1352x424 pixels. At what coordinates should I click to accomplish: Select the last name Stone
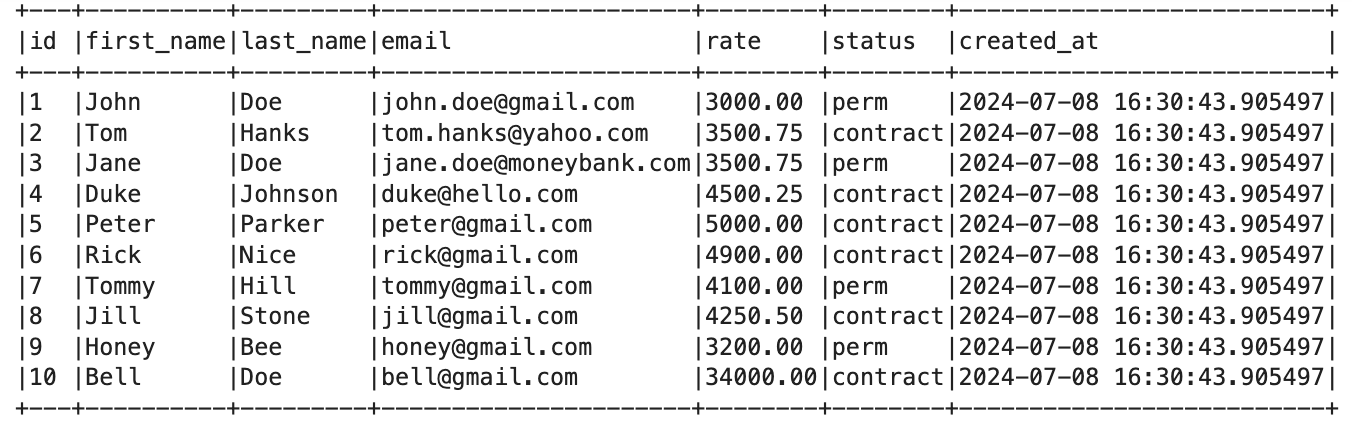click(x=274, y=317)
